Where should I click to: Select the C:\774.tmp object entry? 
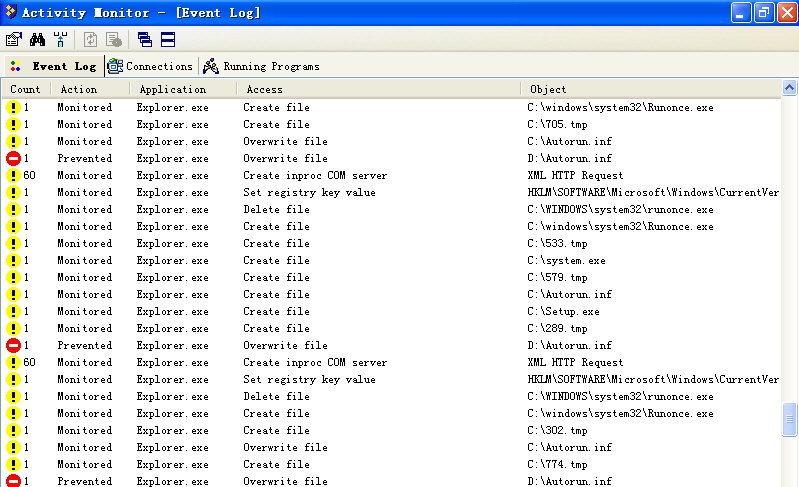(557, 465)
